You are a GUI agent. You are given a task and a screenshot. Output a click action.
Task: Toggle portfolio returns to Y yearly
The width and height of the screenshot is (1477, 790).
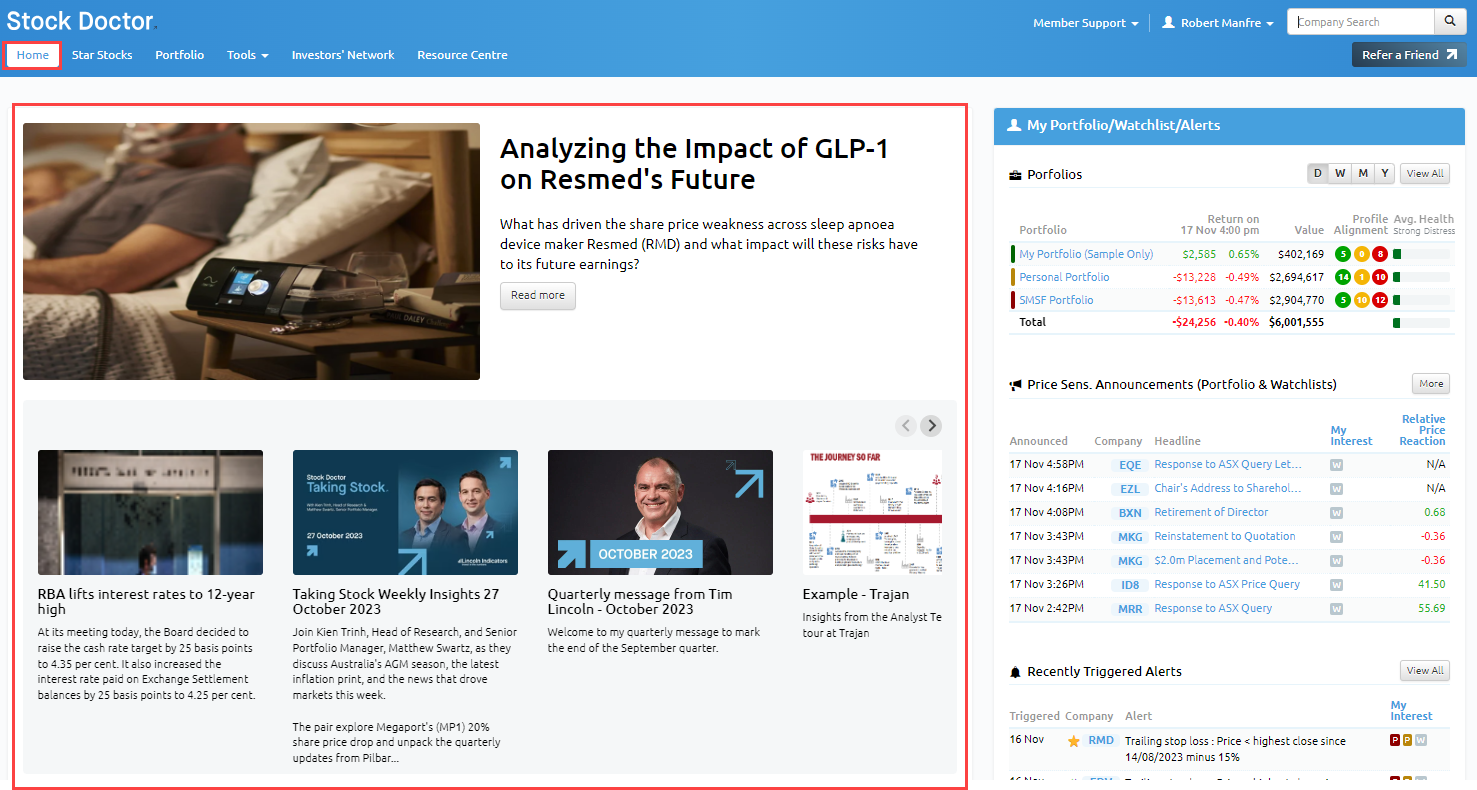[1384, 173]
